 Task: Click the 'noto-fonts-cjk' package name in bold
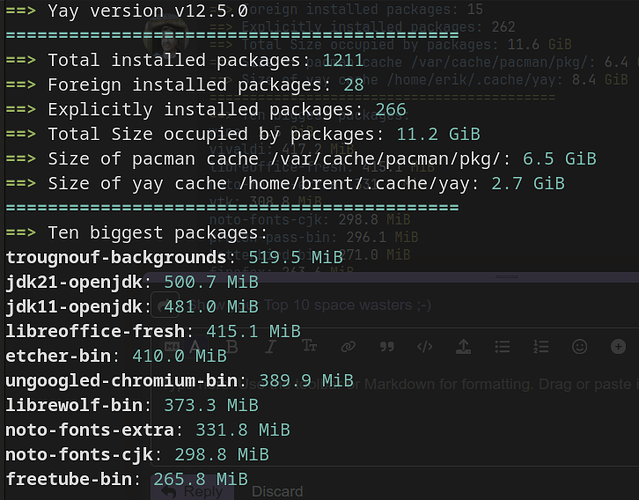click(x=79, y=454)
